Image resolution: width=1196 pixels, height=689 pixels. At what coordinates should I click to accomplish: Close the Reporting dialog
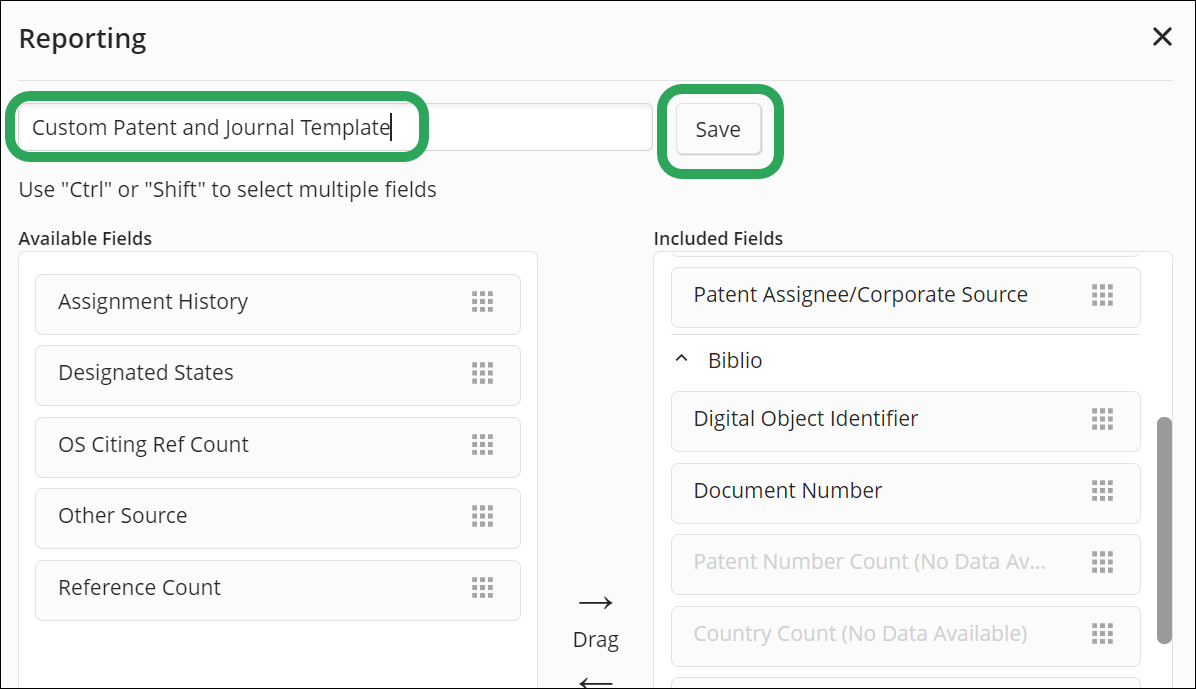pos(1162,37)
